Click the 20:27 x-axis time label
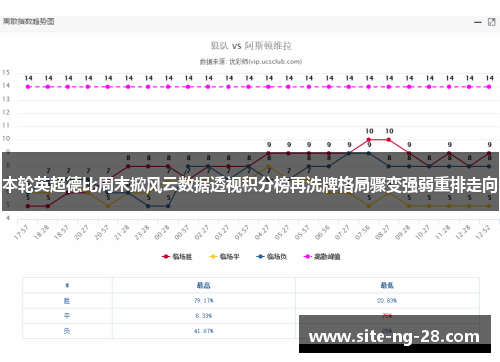The width and height of the screenshot is (500, 362). pyautogui.click(x=82, y=232)
